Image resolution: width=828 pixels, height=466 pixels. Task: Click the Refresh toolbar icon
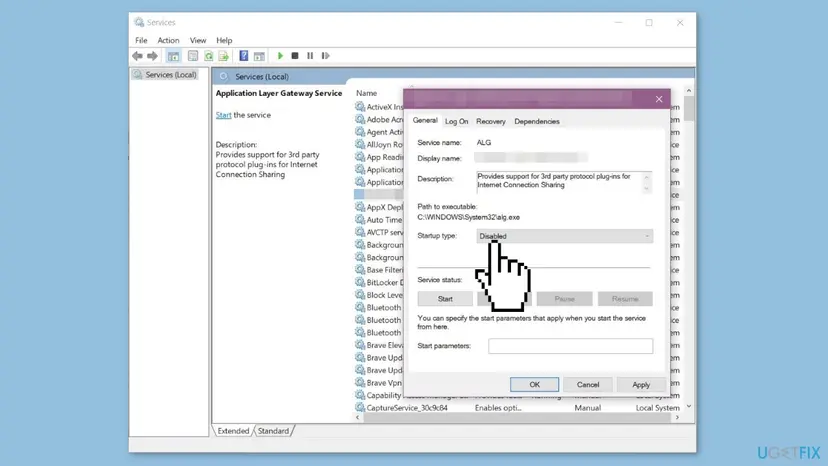209,56
